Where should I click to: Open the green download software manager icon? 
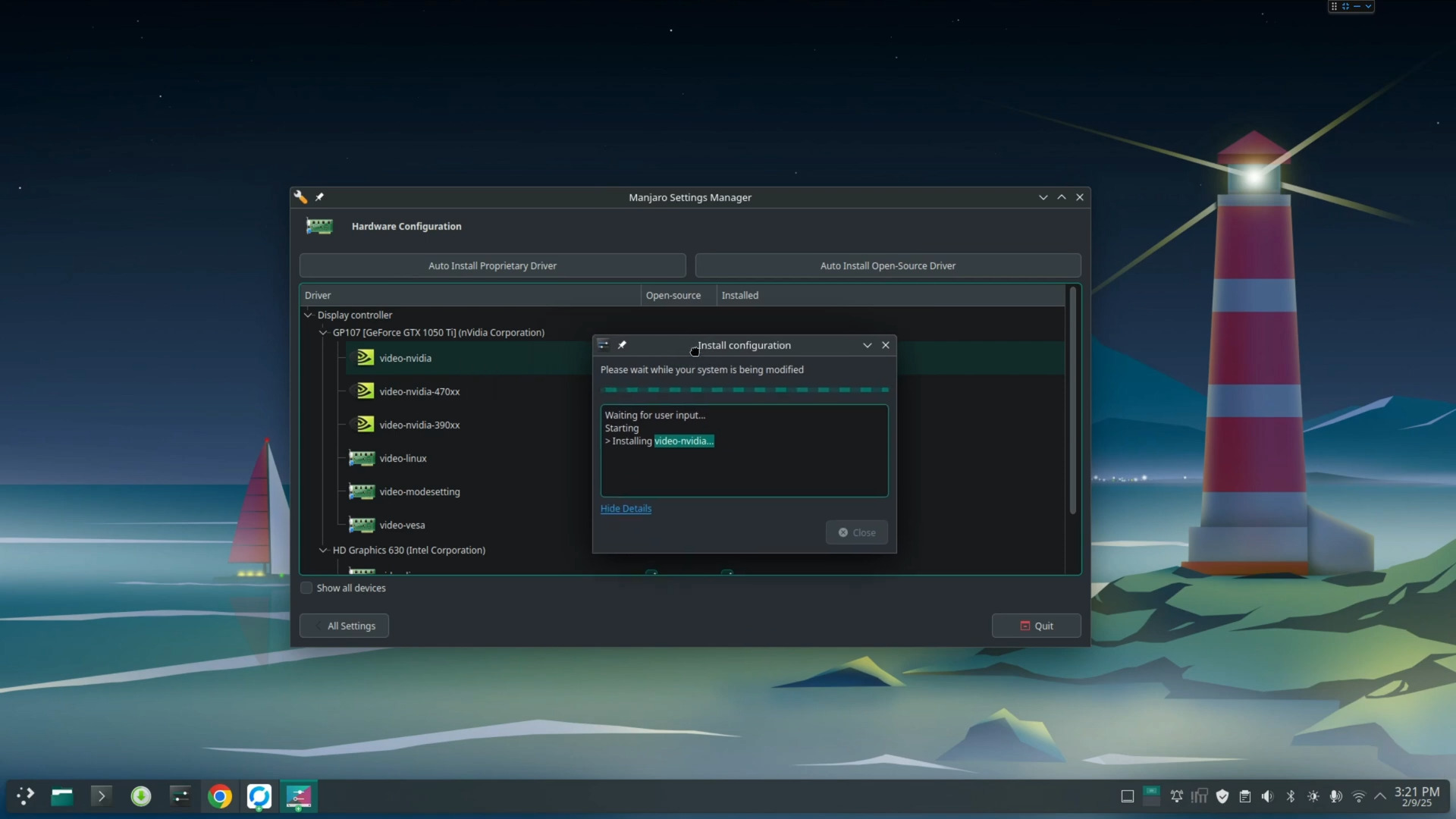pyautogui.click(x=141, y=795)
